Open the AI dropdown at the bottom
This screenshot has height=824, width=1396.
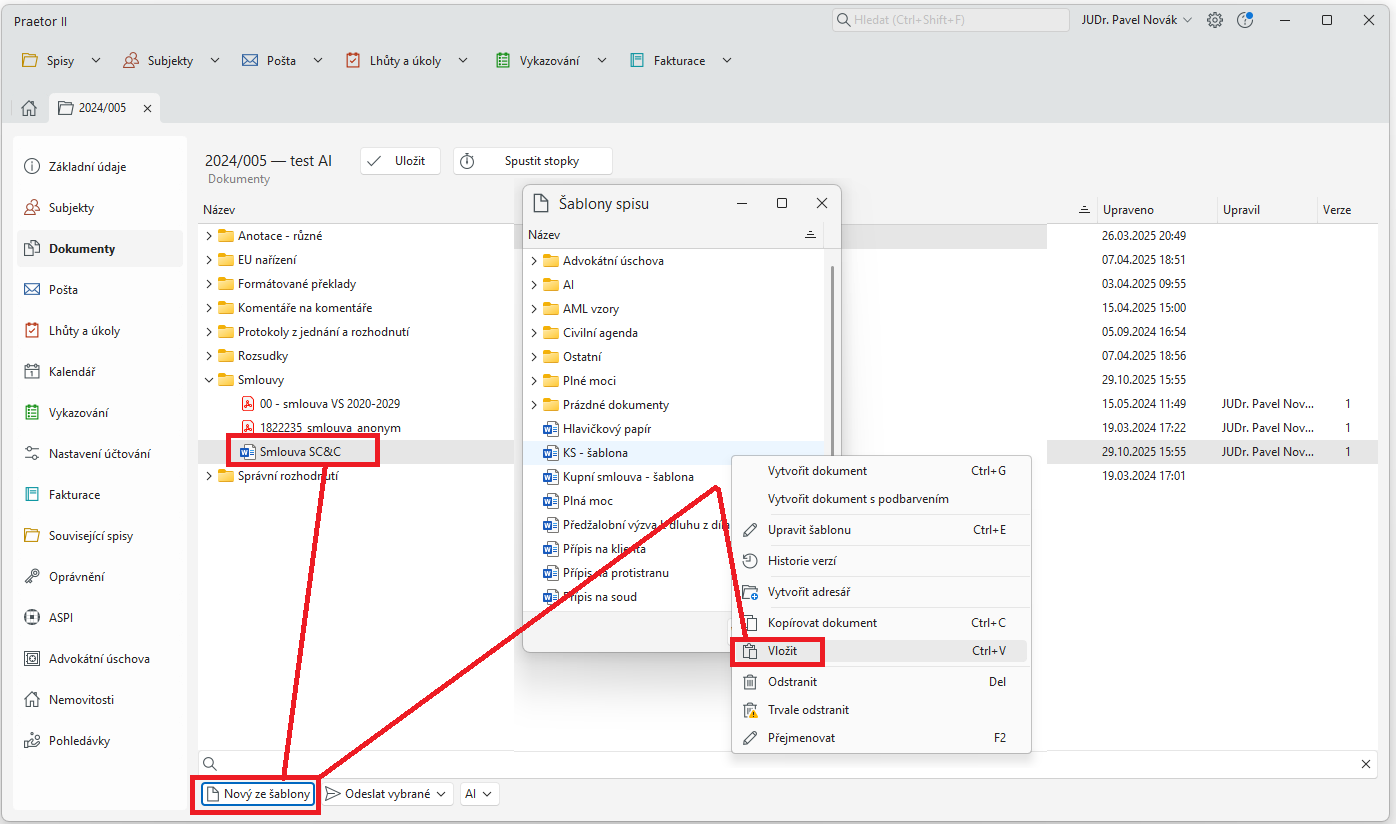coord(479,794)
